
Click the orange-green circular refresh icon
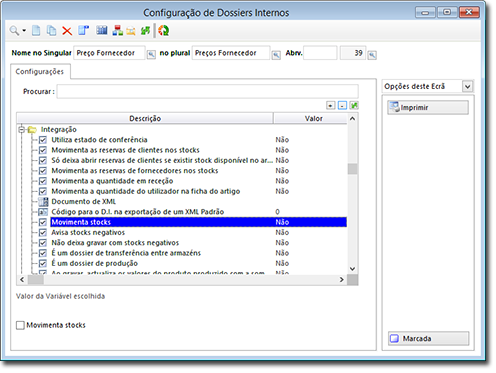click(163, 31)
